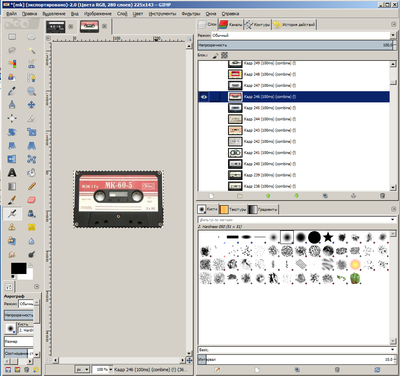Viewport: 400px width, 376px height.
Task: Select the Move tool
Action: [x=32, y=105]
